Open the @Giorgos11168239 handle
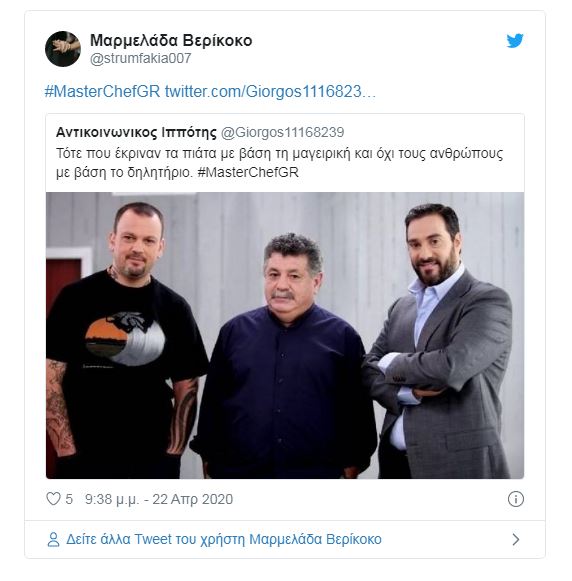Viewport: 572px width, 581px height. click(x=282, y=132)
